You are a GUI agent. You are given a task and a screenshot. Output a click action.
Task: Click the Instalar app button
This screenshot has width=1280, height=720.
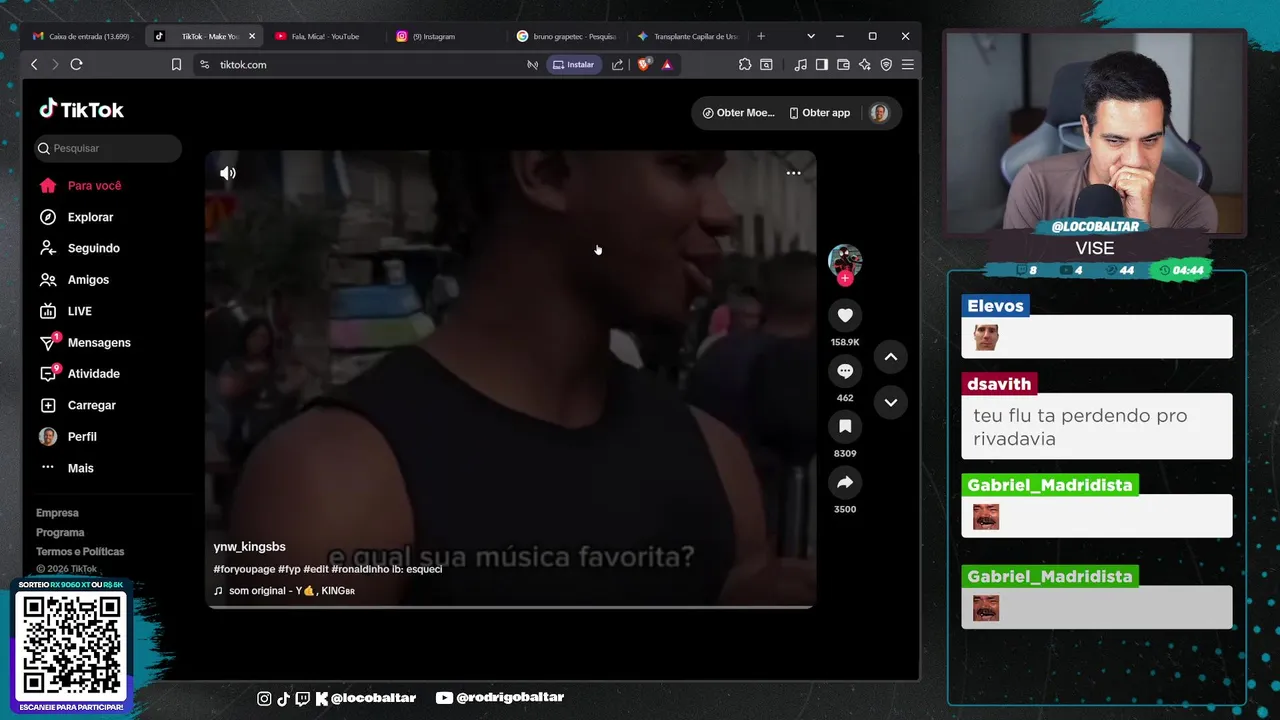coord(574,64)
